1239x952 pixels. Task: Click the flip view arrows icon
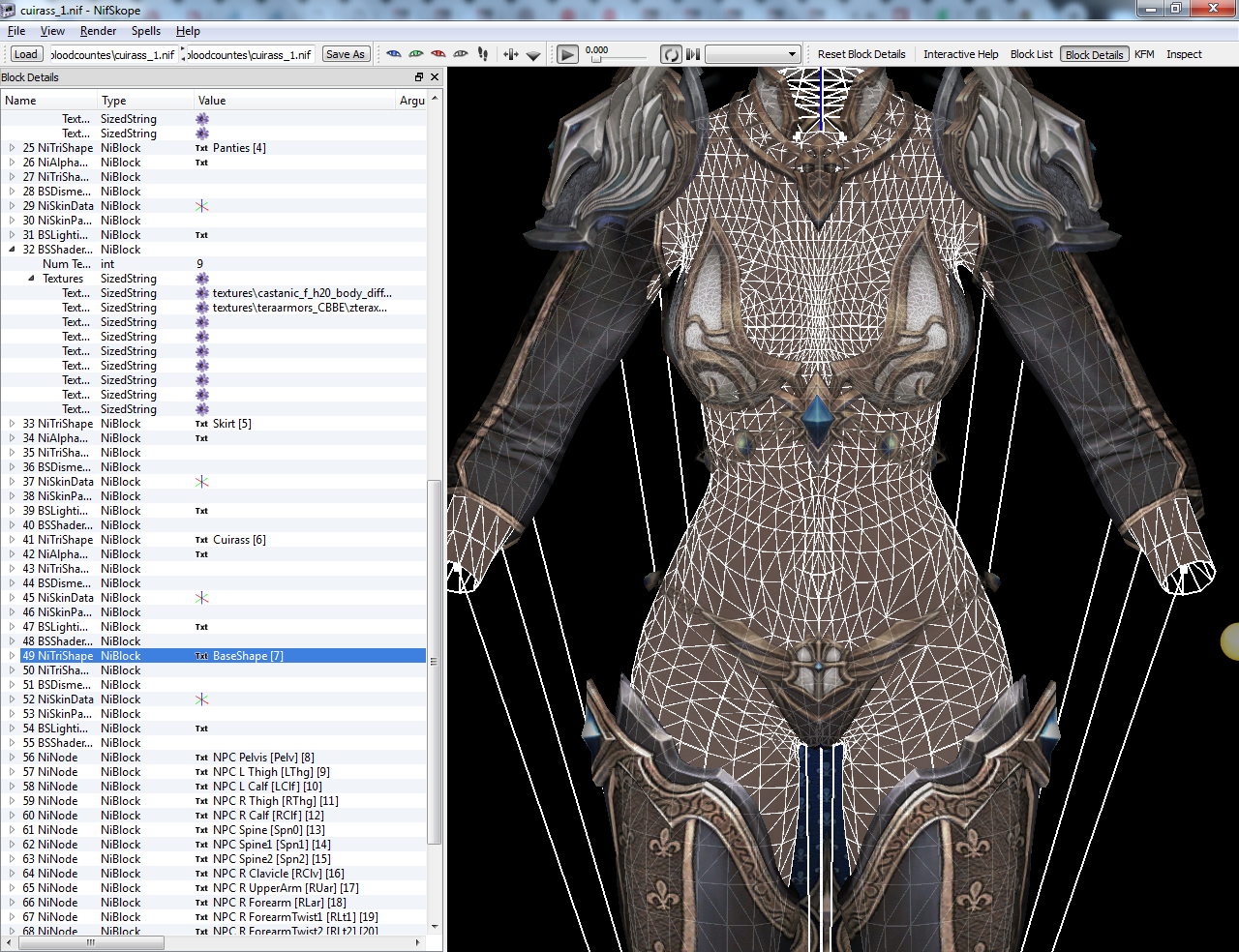coord(511,54)
